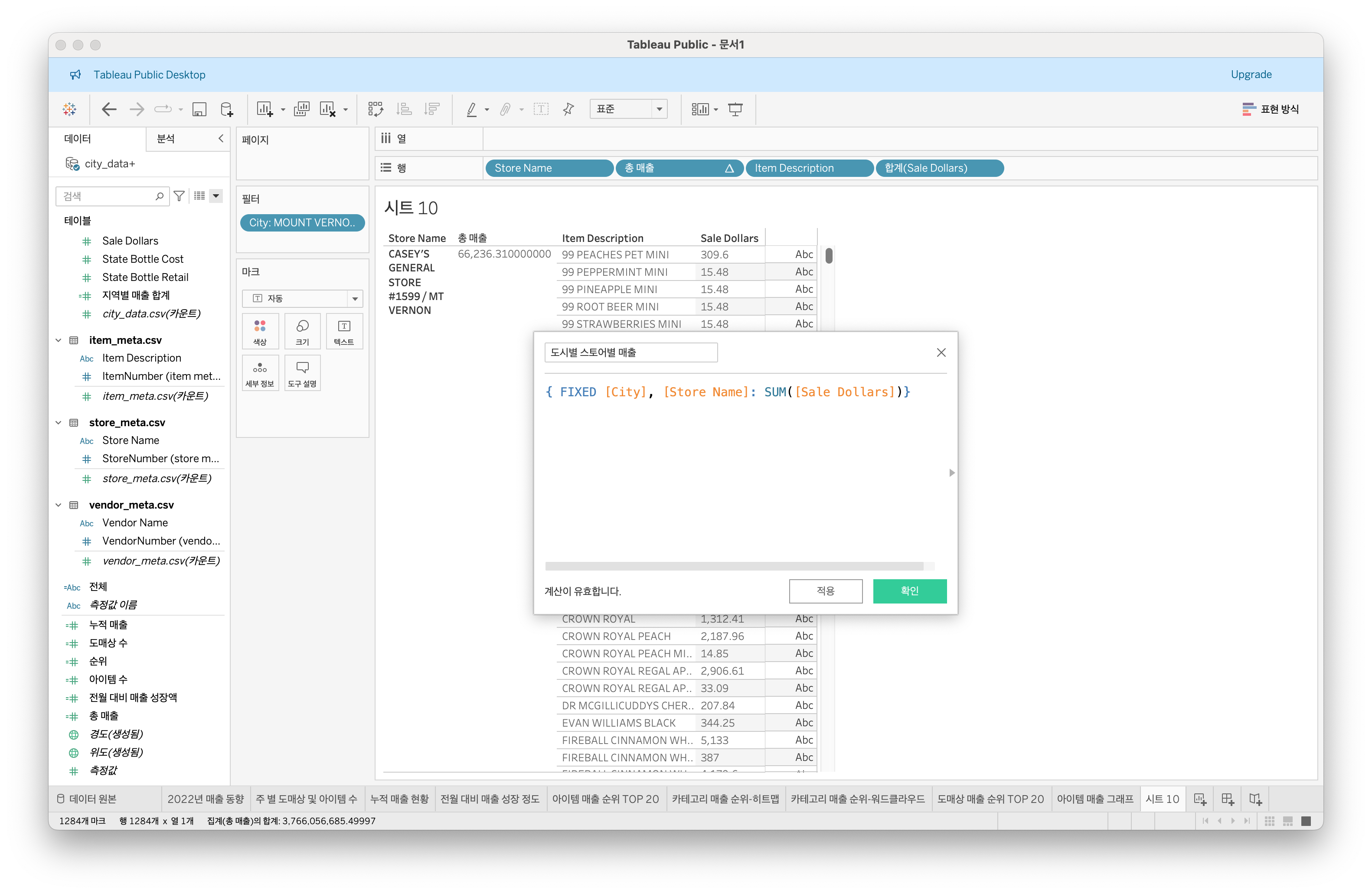Click the 확인 button in calculation dialog
This screenshot has width=1372, height=894.
[909, 591]
